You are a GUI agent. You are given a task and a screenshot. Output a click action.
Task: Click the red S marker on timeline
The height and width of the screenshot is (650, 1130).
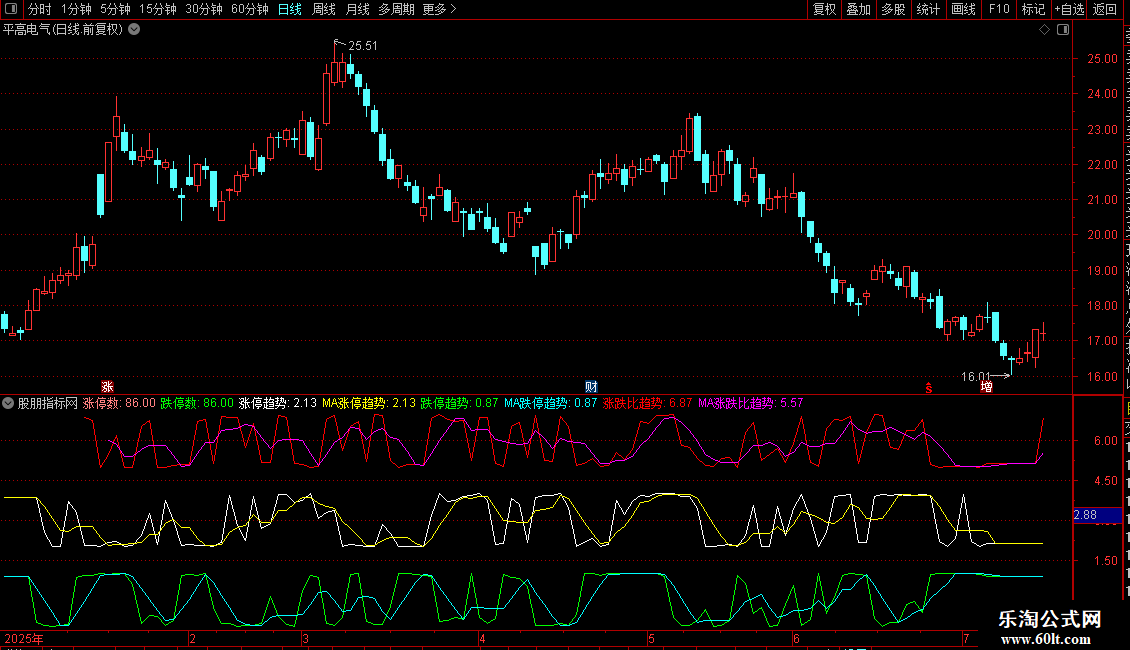click(x=929, y=388)
